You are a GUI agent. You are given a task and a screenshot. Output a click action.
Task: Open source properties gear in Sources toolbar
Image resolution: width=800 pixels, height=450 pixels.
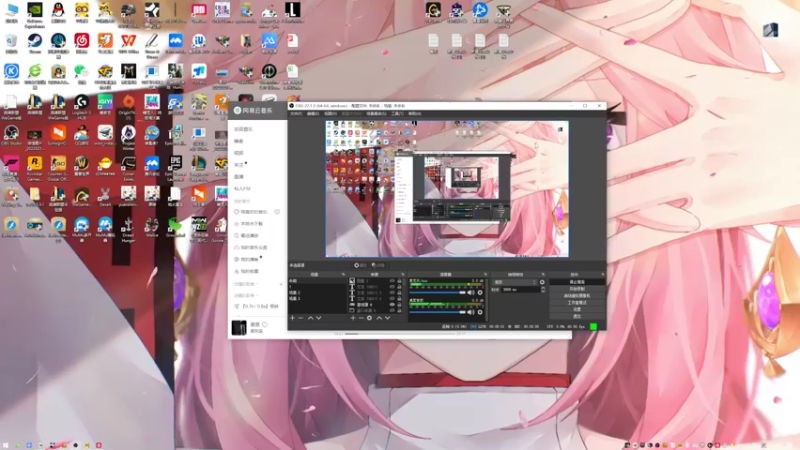[369, 318]
